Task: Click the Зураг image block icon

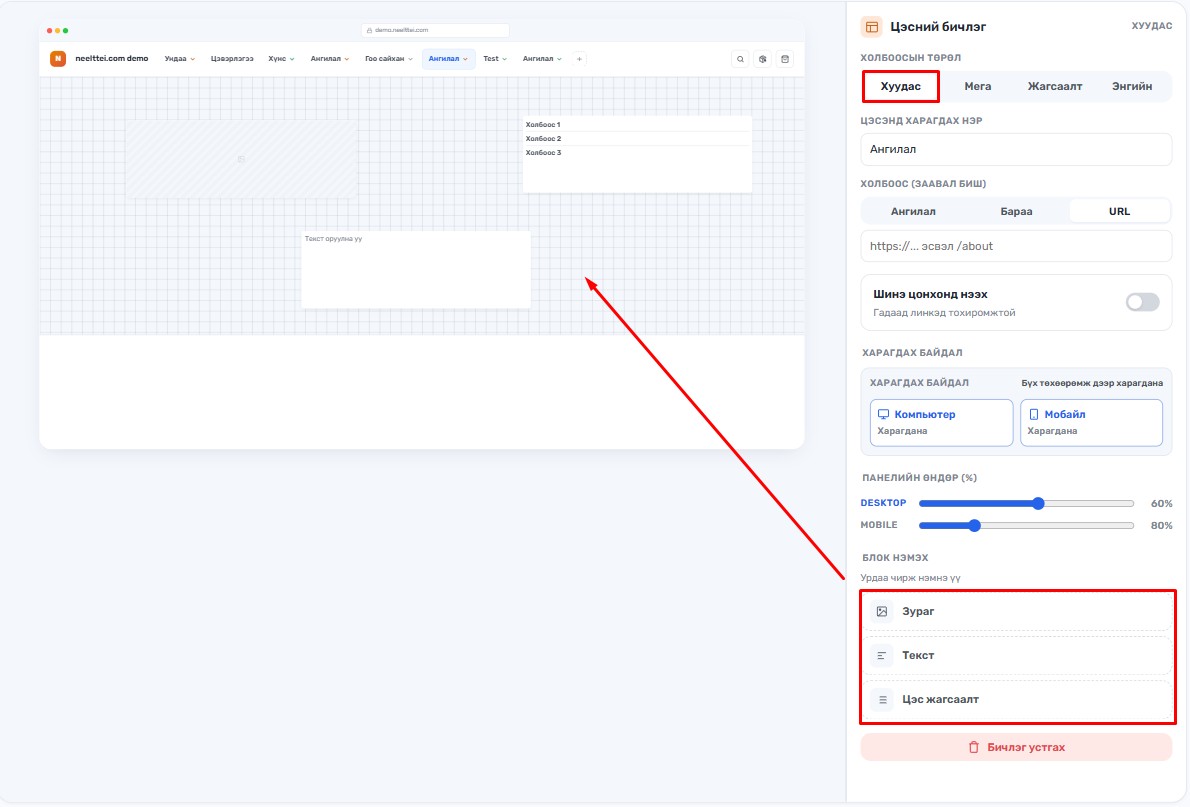Action: tap(882, 611)
